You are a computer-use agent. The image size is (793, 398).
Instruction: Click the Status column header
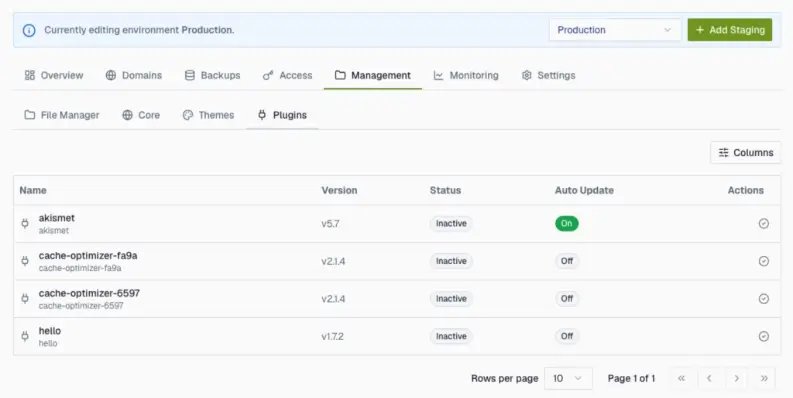(x=445, y=190)
